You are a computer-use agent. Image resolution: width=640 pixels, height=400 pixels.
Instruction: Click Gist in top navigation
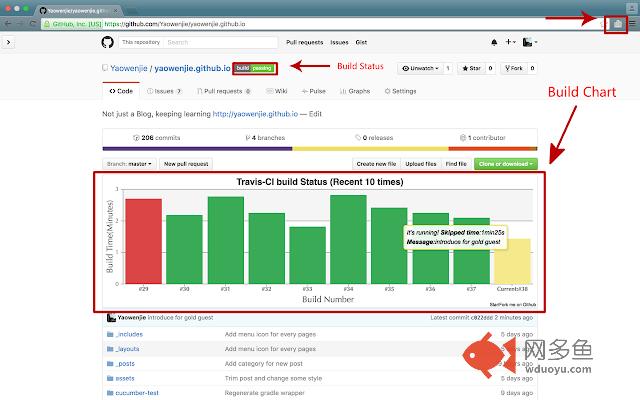tap(361, 42)
